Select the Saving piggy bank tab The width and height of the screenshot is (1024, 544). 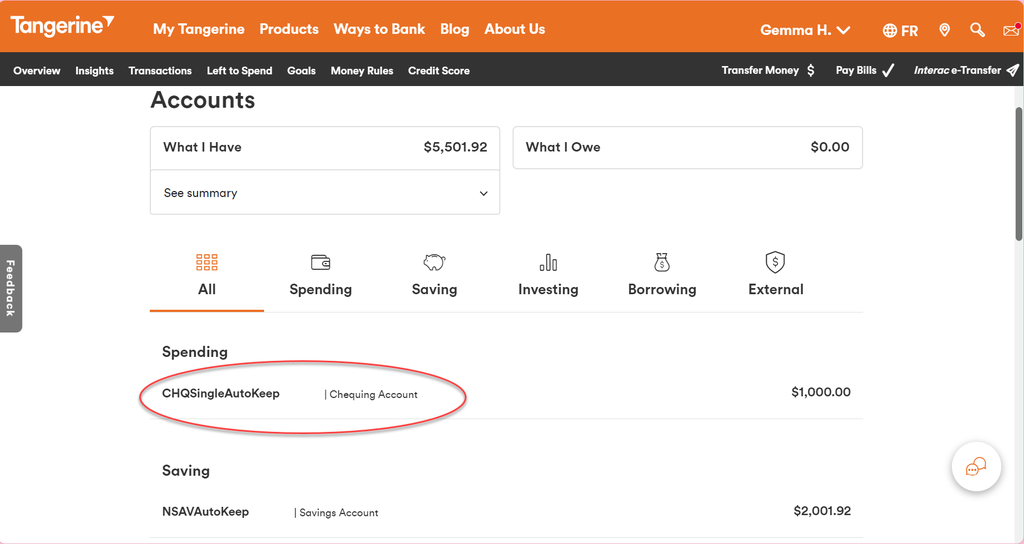(x=434, y=275)
